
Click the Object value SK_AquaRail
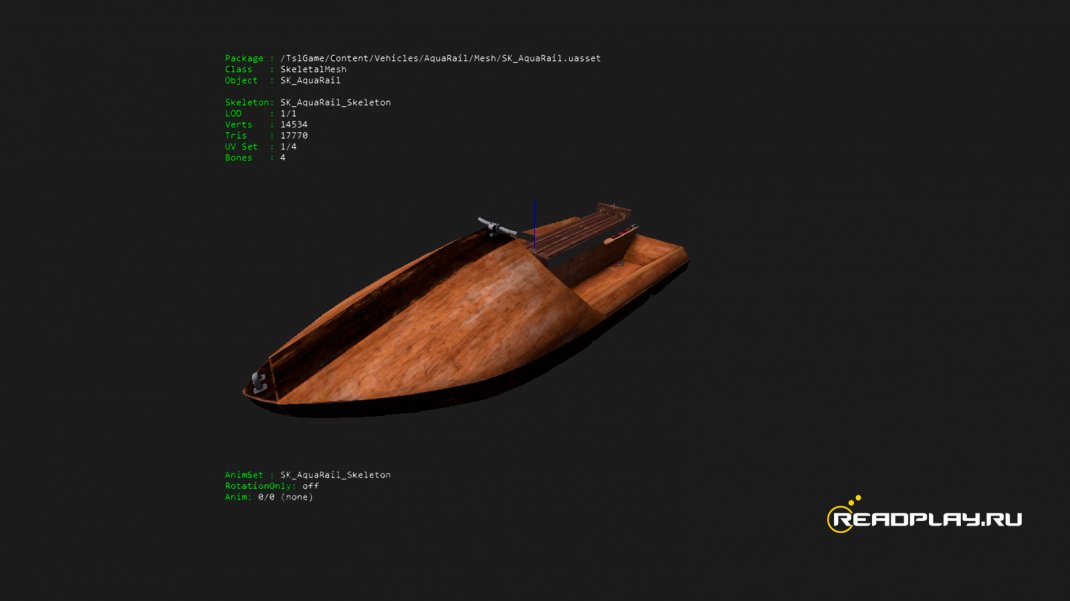point(310,80)
